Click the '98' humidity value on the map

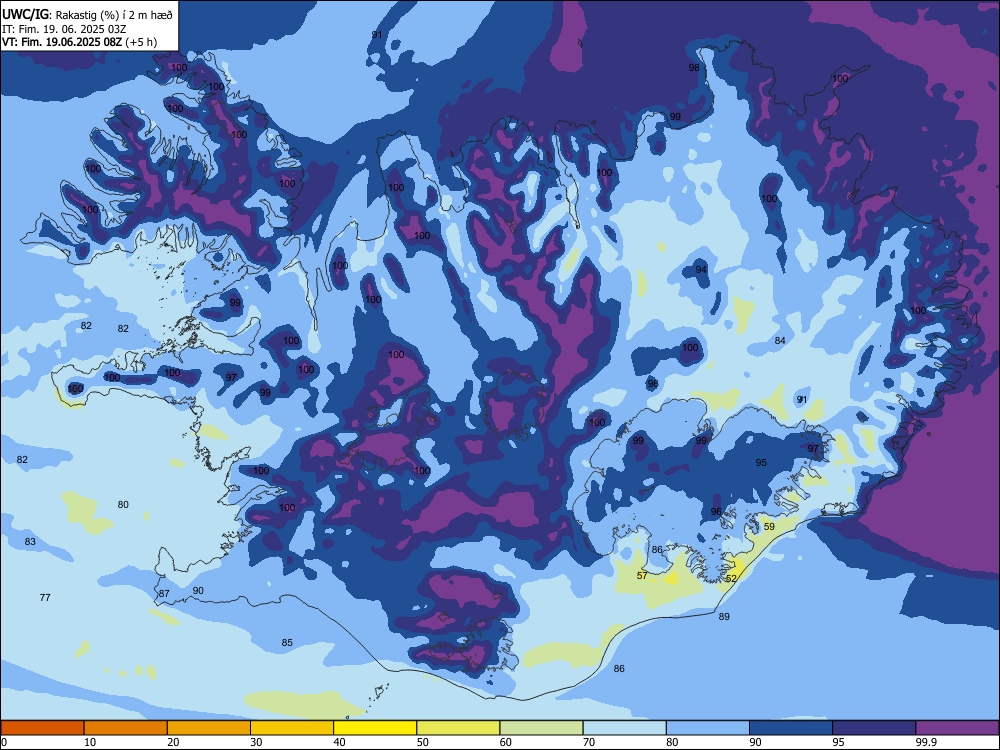tap(694, 68)
